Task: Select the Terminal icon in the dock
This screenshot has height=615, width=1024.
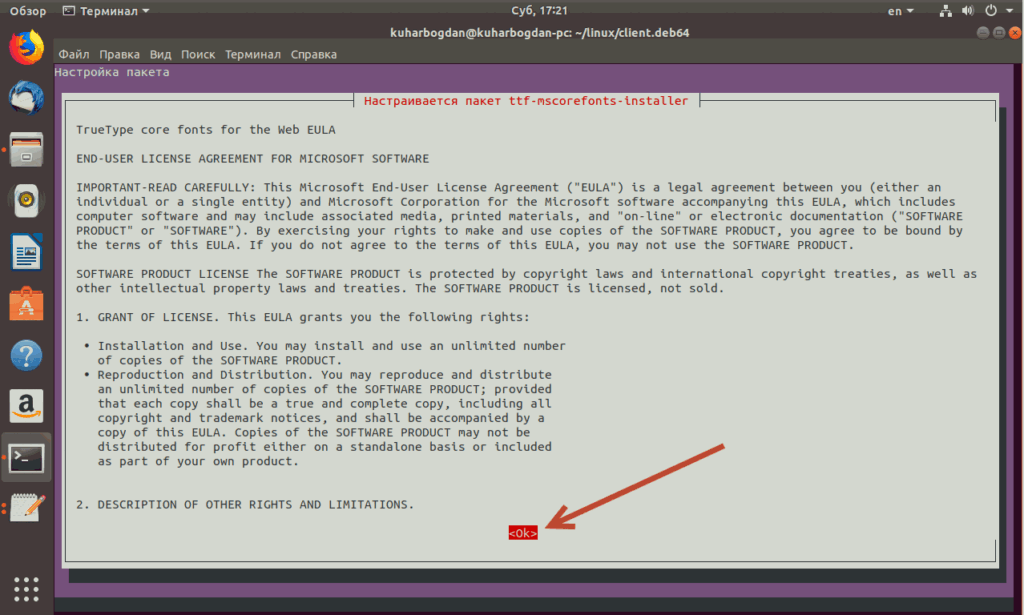Action: click(x=27, y=458)
